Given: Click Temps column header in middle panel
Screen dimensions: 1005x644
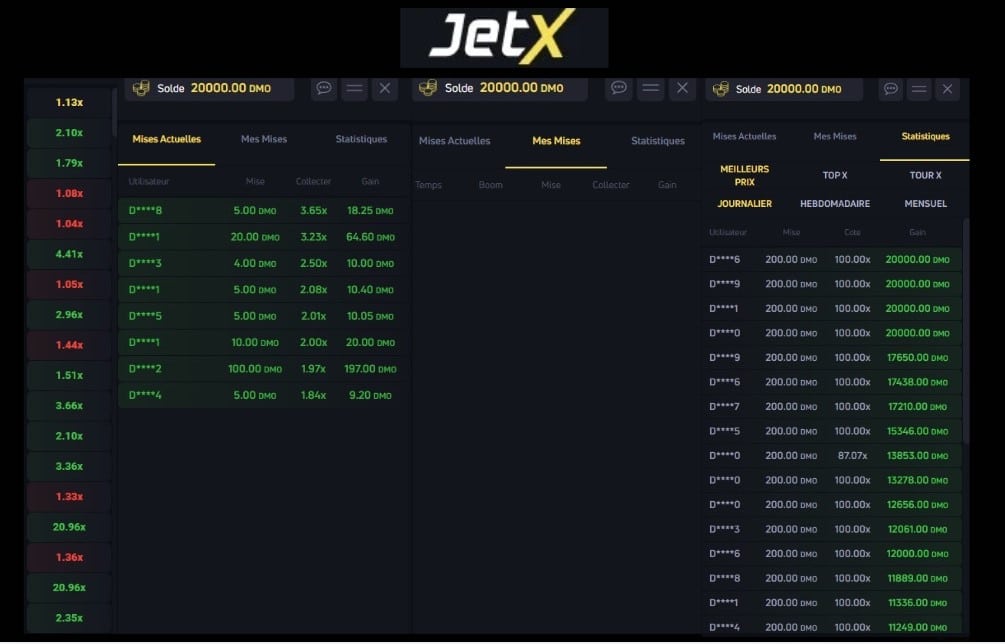Looking at the screenshot, I should 428,185.
